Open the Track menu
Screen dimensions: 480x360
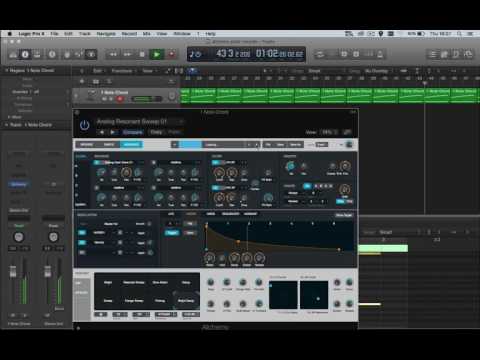point(85,34)
